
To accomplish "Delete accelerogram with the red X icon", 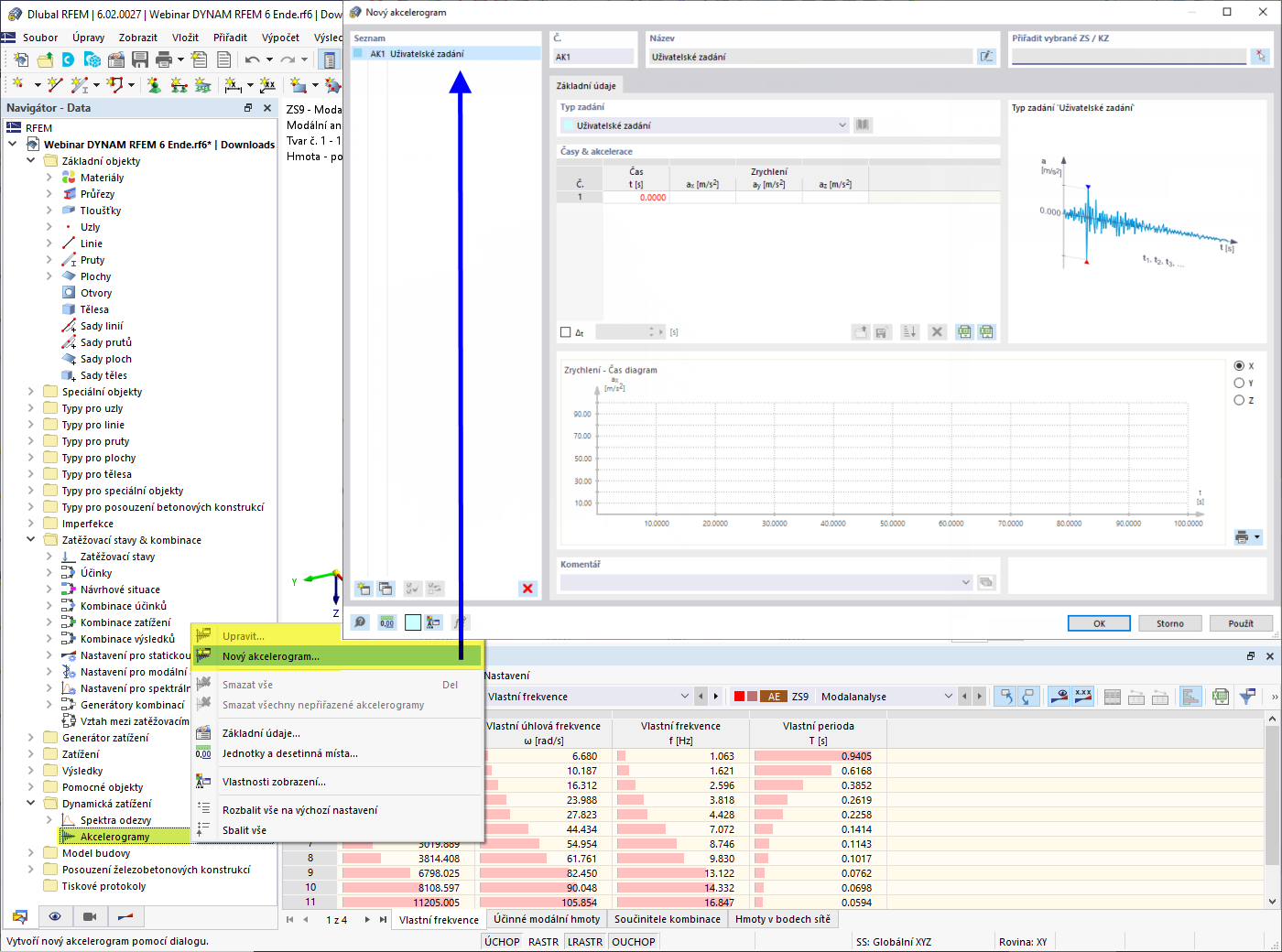I will (x=527, y=589).
